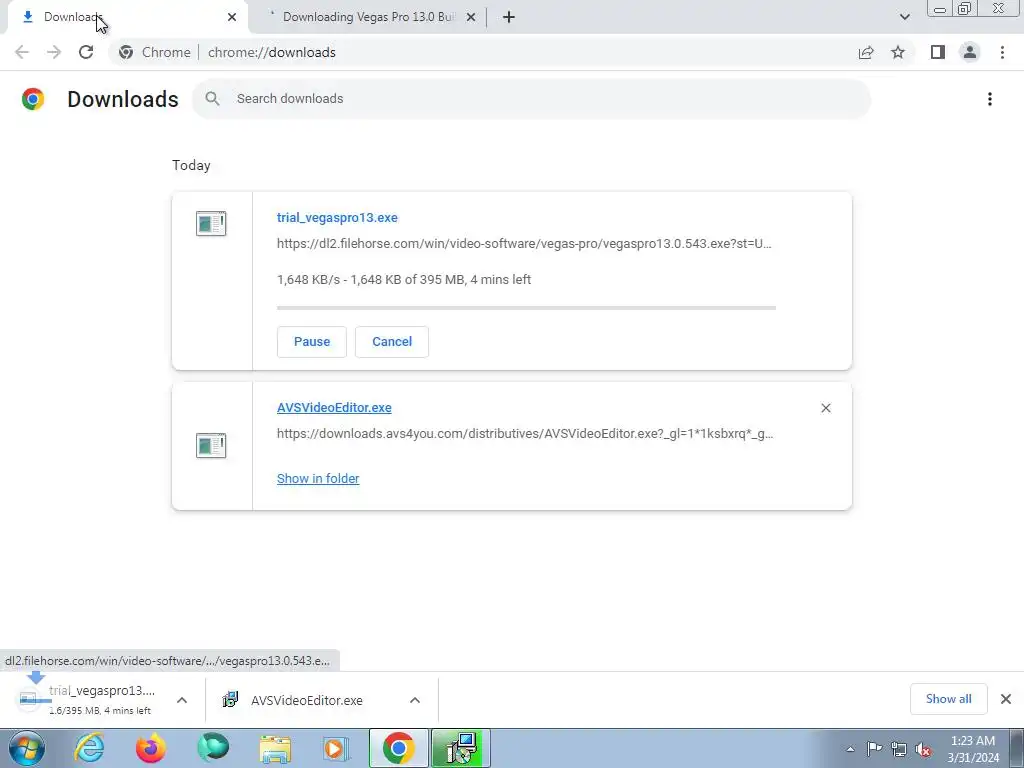This screenshot has width=1024, height=768.
Task: Switch to Downloading Vegas Pro 13.0 tab
Action: tap(368, 17)
